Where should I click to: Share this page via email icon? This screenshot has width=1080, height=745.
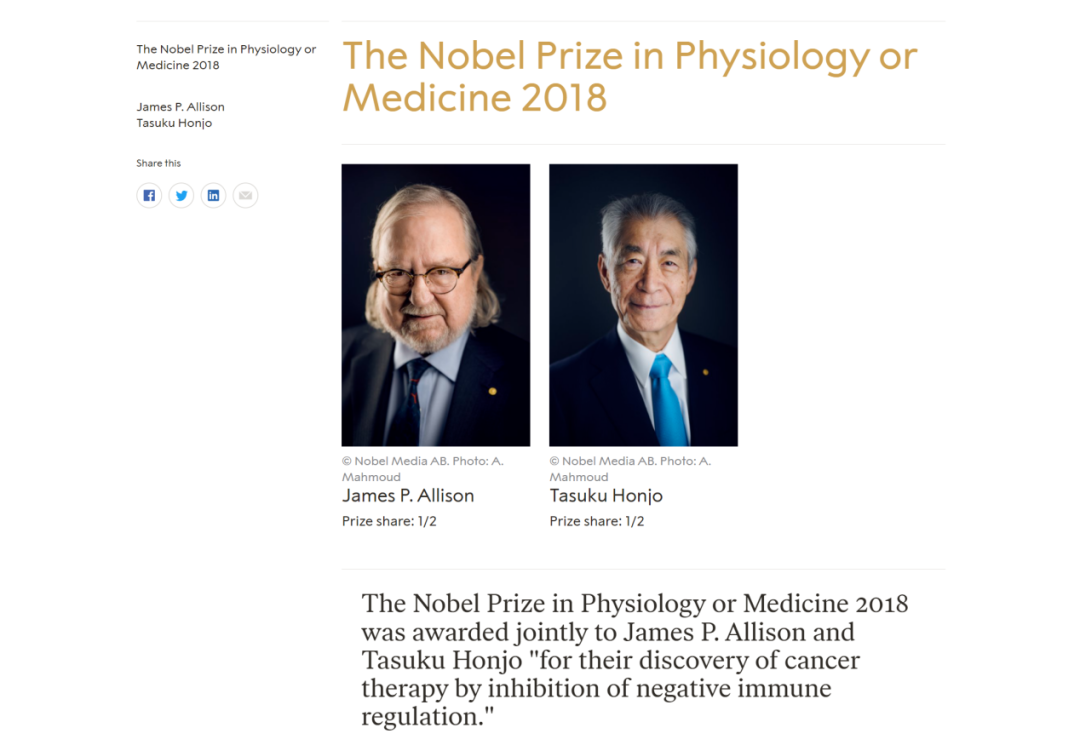point(245,196)
